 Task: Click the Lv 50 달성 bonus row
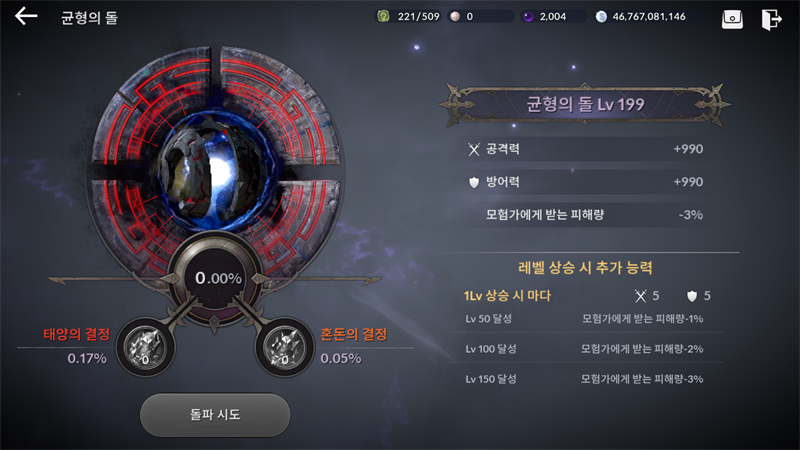pos(585,319)
